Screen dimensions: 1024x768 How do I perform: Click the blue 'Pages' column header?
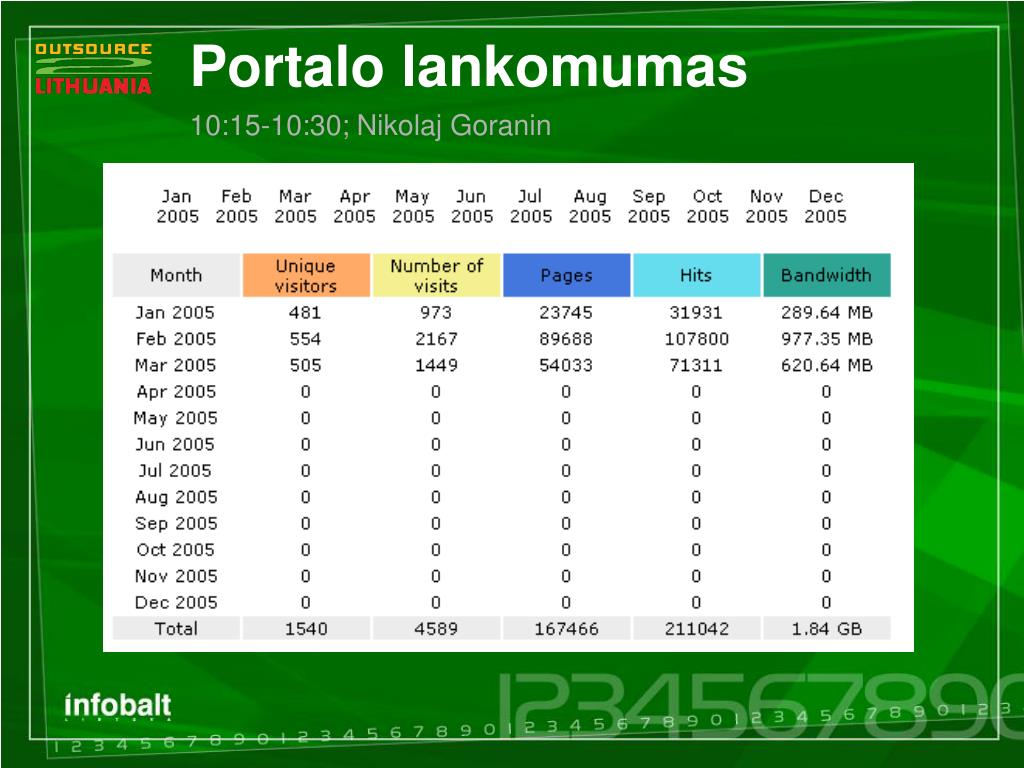click(x=566, y=275)
